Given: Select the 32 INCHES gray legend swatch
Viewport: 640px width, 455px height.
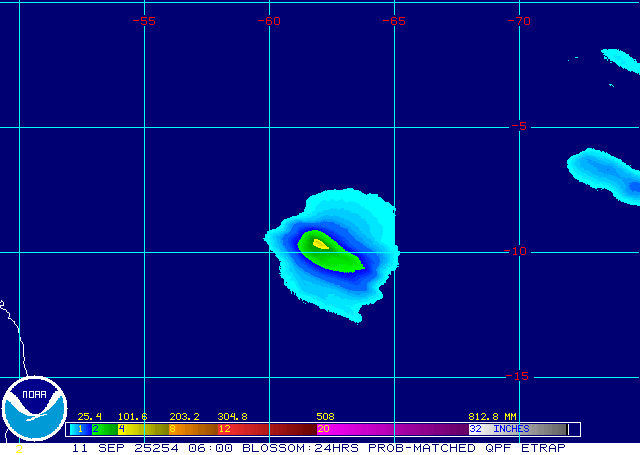Looking at the screenshot, I should coord(520,429).
